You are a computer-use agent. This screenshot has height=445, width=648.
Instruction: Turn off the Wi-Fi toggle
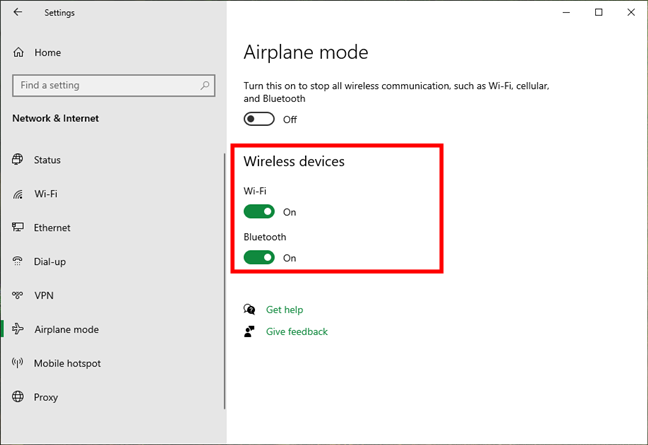259,212
